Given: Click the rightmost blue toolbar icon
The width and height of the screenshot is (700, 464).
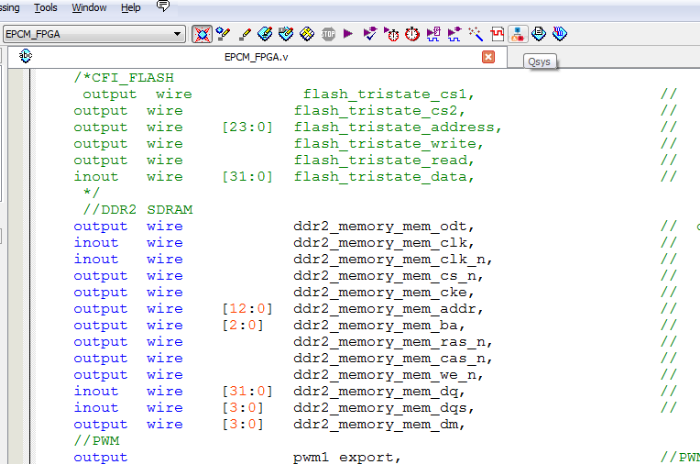Looking at the screenshot, I should click(x=559, y=34).
